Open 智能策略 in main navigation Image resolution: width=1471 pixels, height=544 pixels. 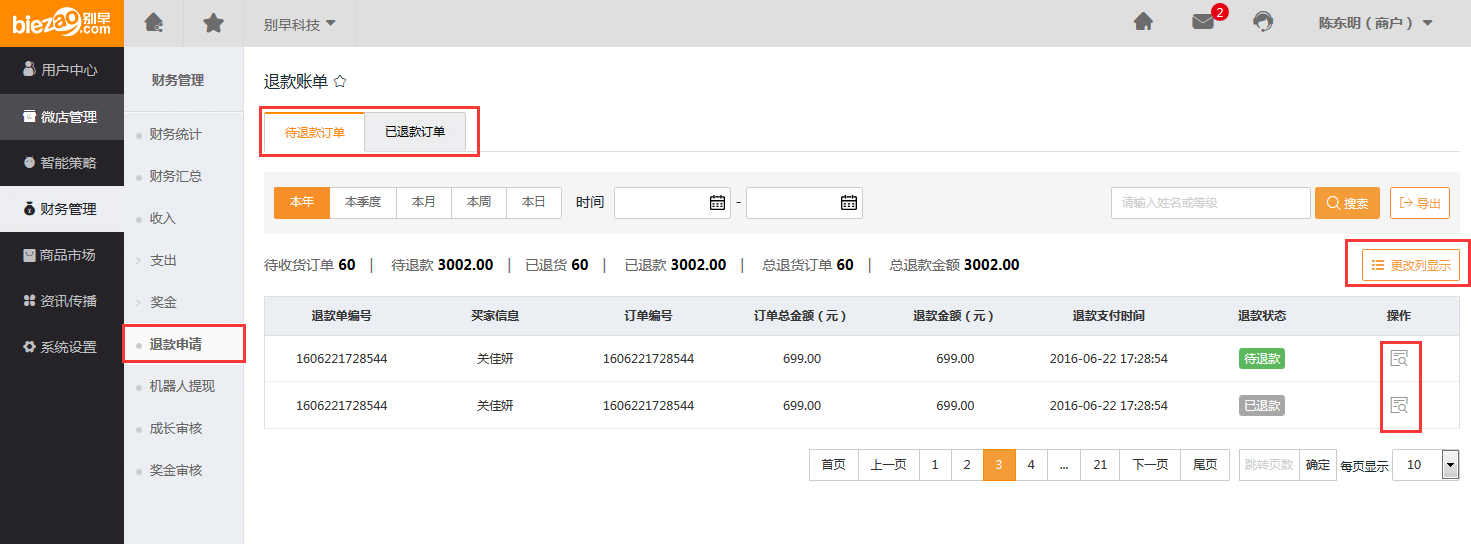tap(61, 163)
